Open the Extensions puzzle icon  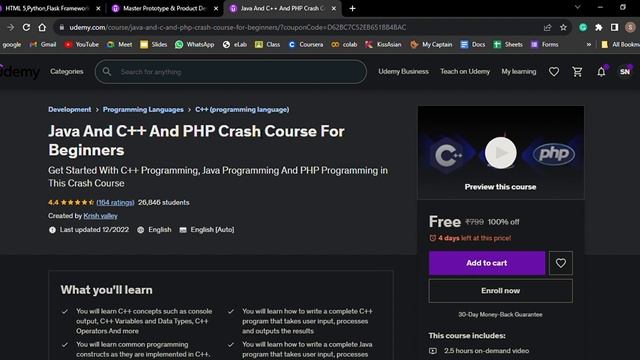point(598,27)
